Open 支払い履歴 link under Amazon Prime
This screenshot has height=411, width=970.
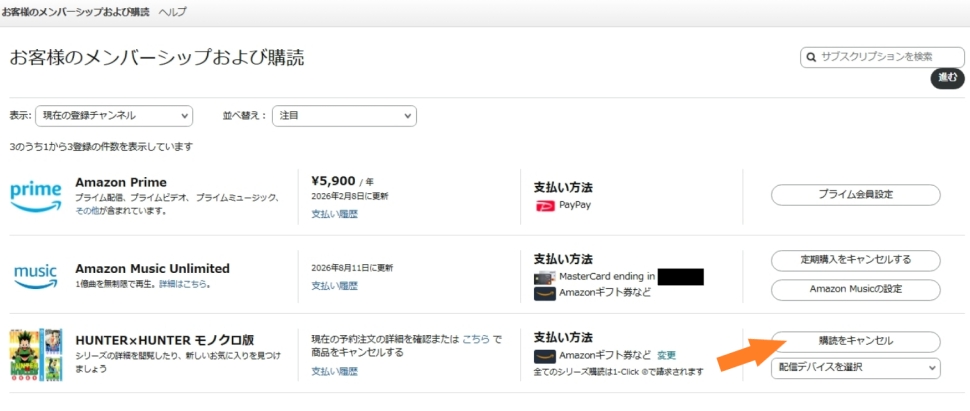click(334, 214)
